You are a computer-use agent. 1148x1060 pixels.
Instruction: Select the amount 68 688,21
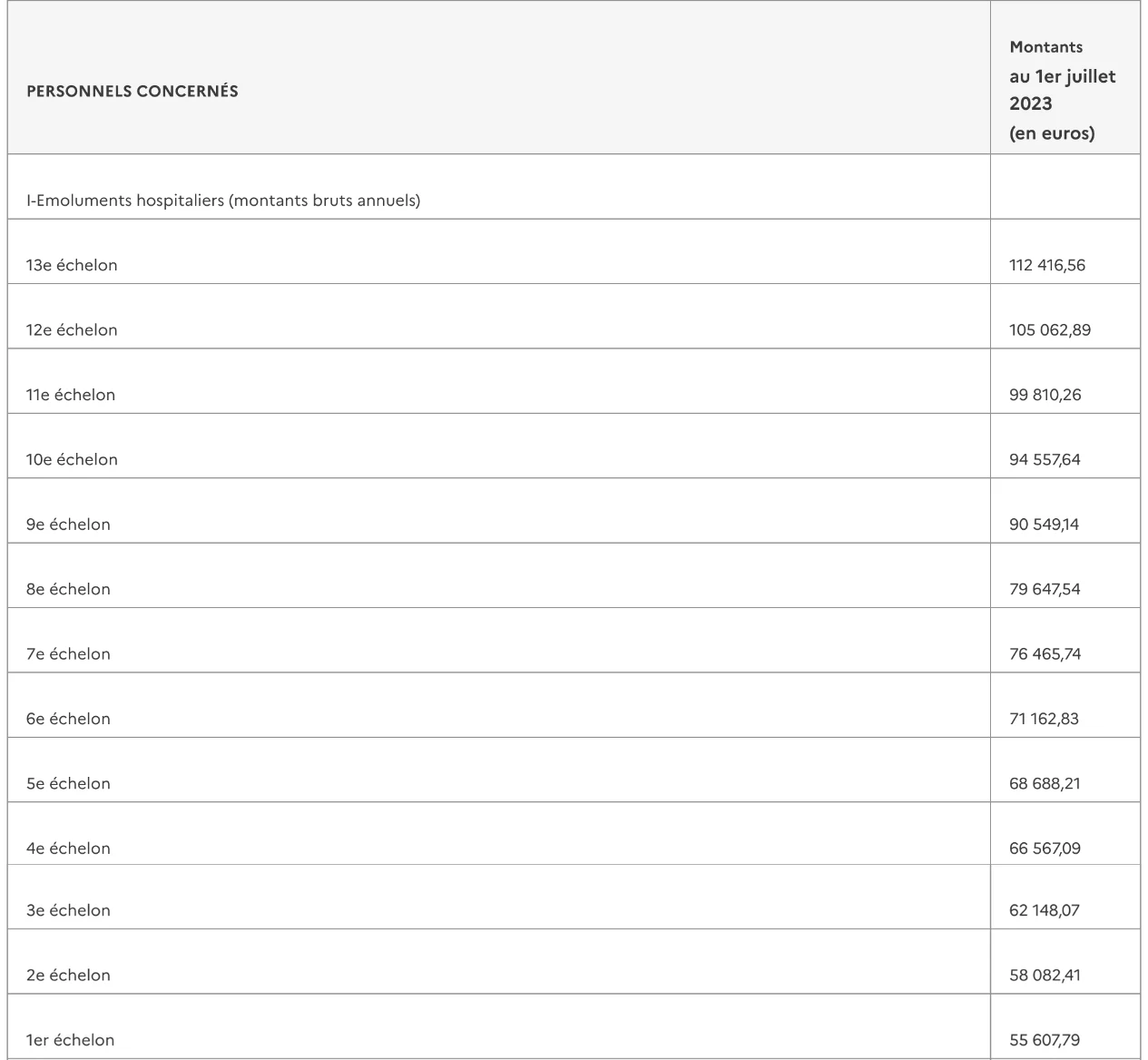pyautogui.click(x=1045, y=783)
